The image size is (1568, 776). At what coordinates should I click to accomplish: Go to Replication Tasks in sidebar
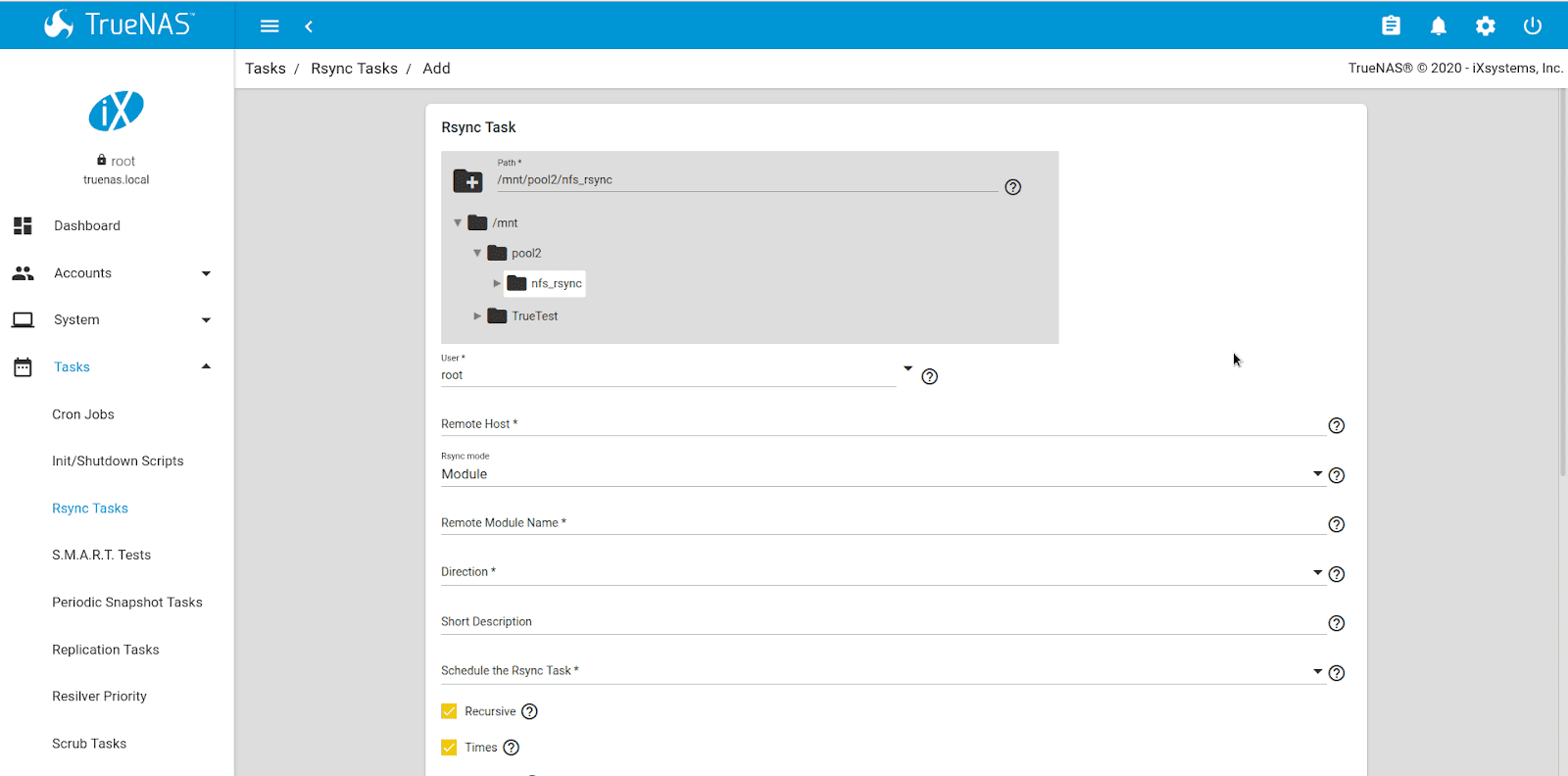(x=106, y=650)
